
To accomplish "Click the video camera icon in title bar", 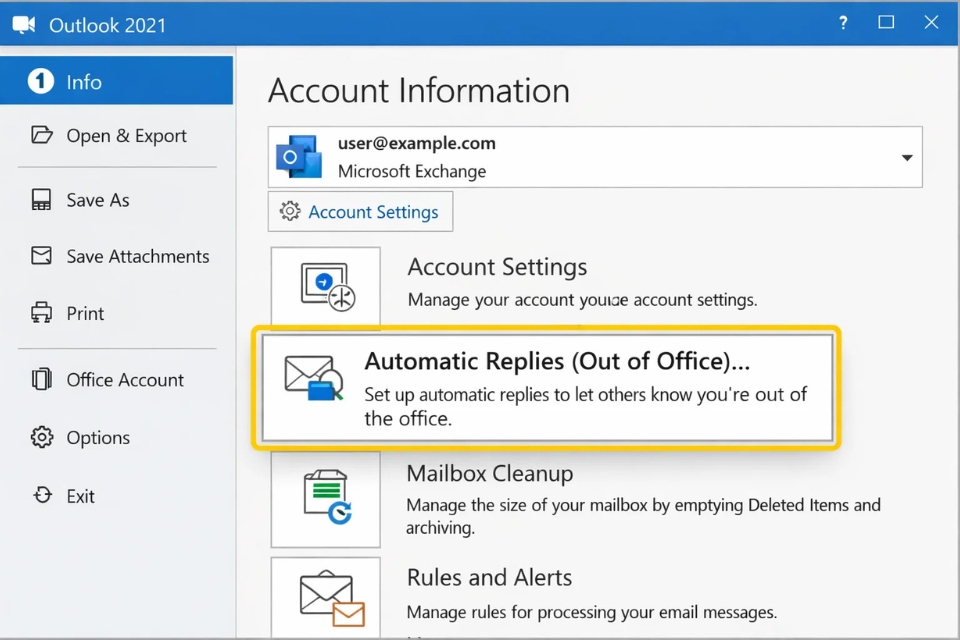I will click(22, 22).
